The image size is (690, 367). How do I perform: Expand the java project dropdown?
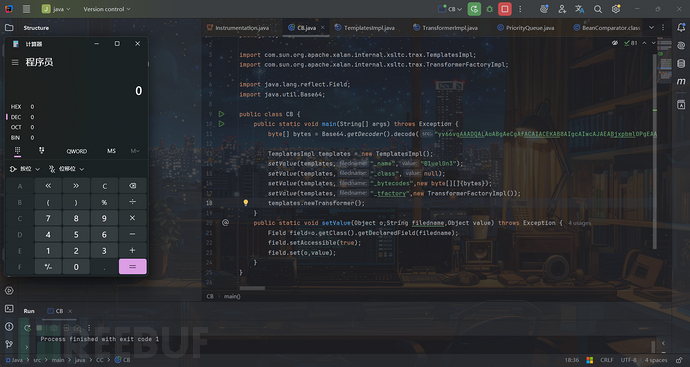pos(56,9)
